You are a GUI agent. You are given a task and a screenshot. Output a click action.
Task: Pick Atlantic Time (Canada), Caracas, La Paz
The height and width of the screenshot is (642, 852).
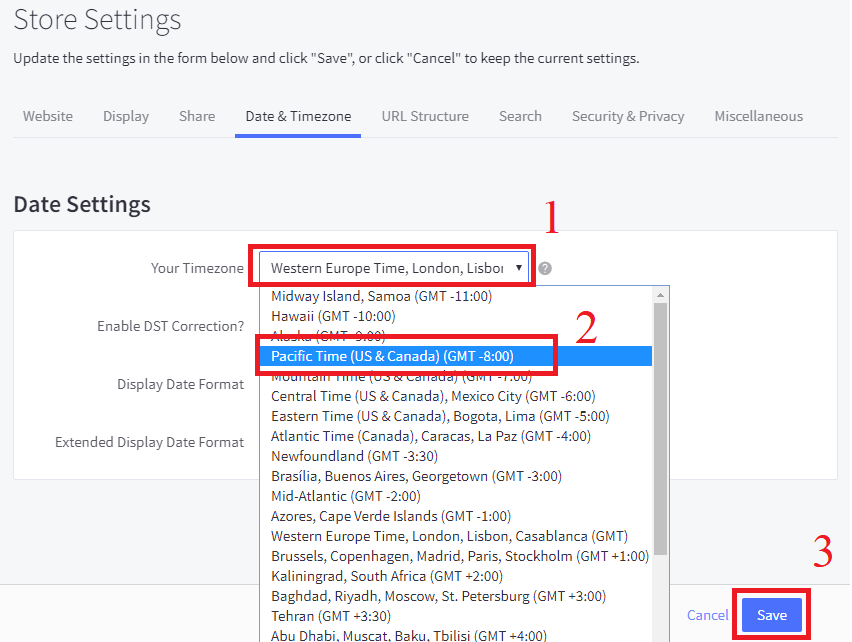[x=456, y=436]
